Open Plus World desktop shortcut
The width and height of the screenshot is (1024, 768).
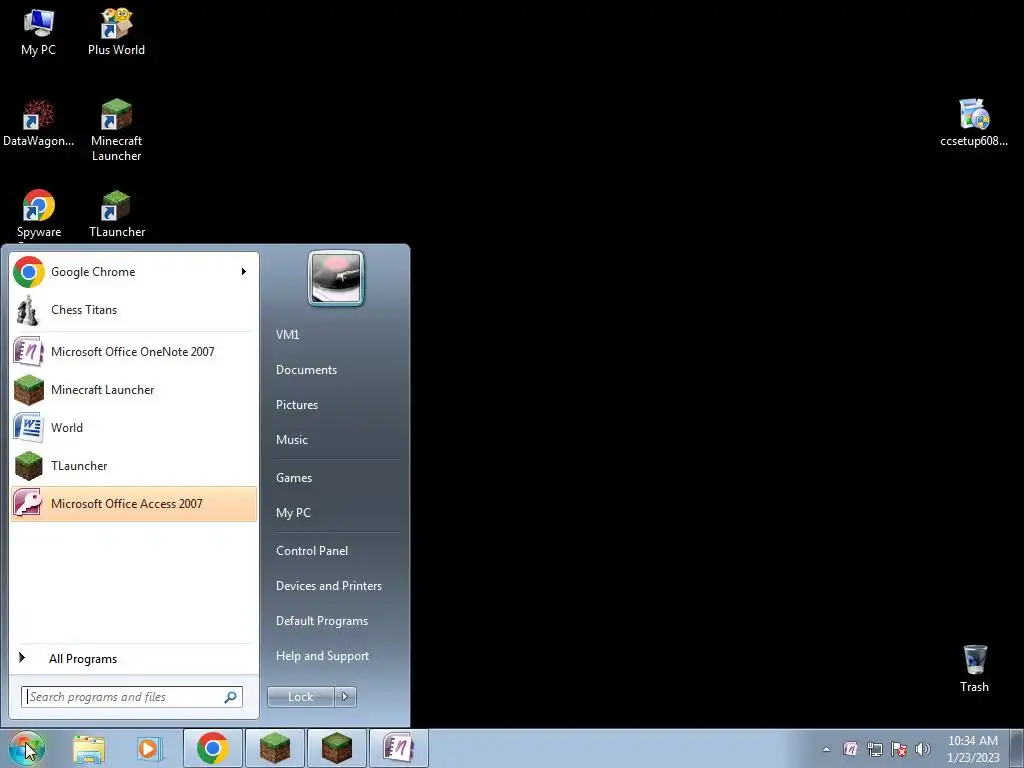[116, 33]
